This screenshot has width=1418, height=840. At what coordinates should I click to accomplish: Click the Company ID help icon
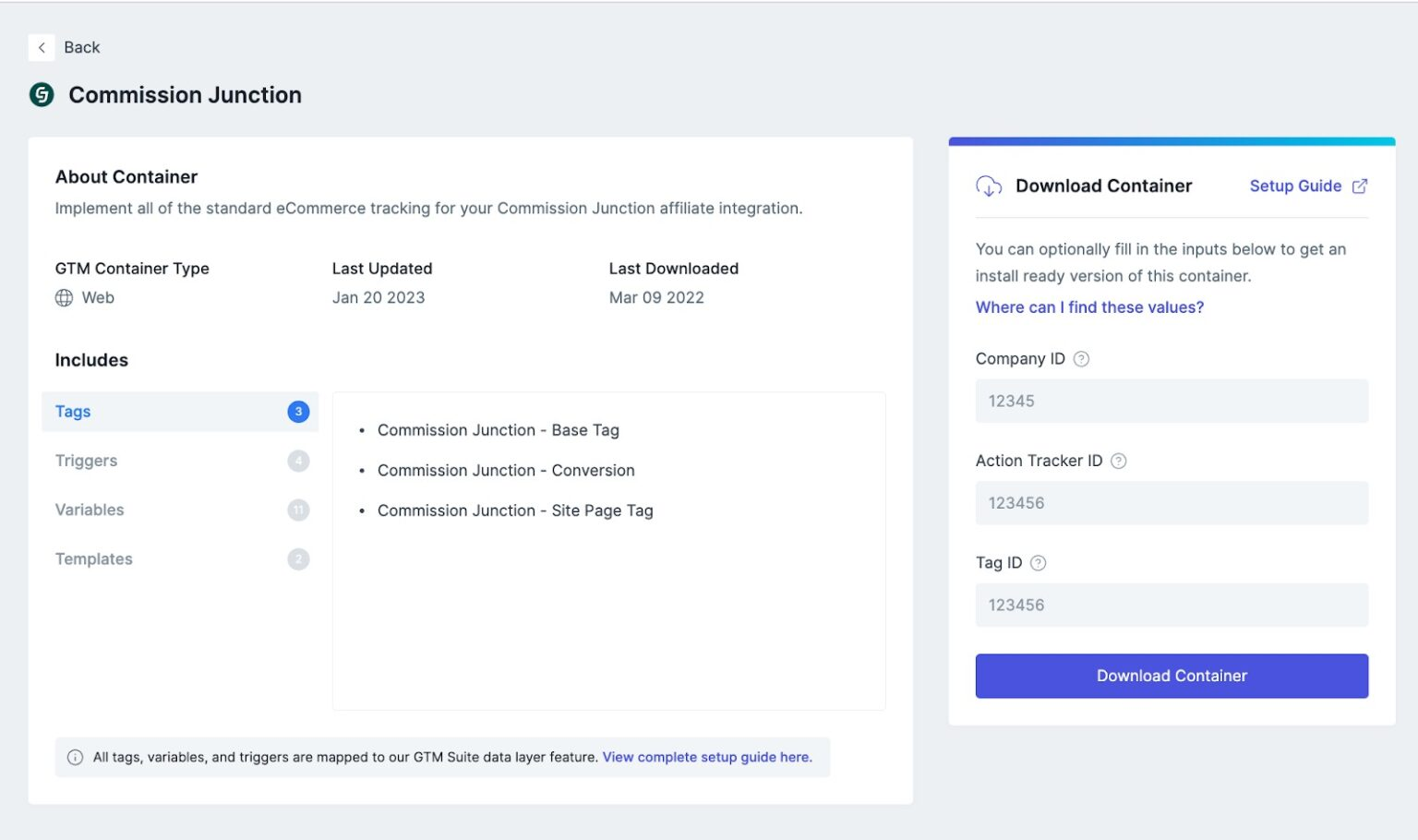[x=1081, y=359]
